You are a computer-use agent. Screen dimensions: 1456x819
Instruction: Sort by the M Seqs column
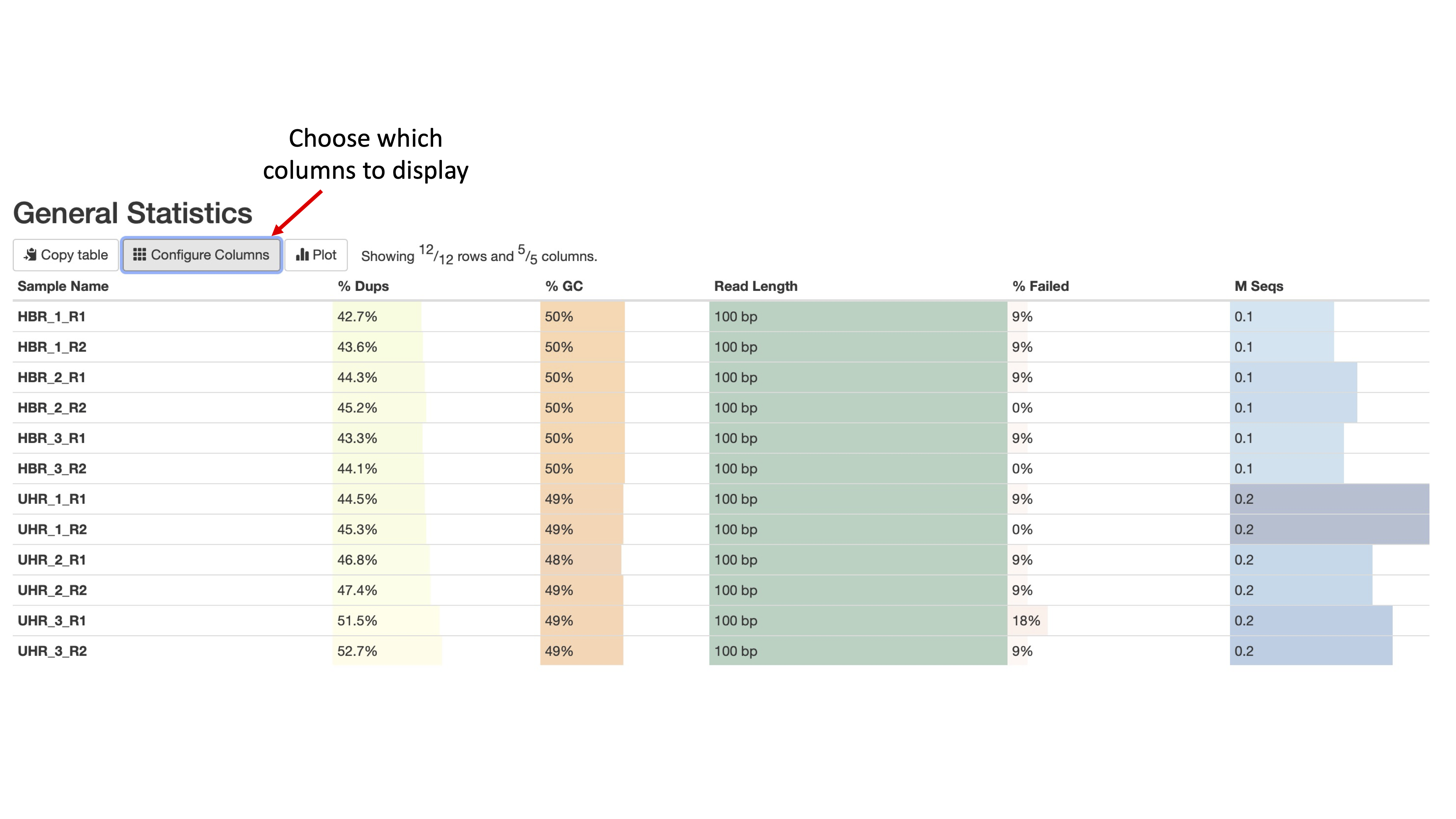(1259, 286)
